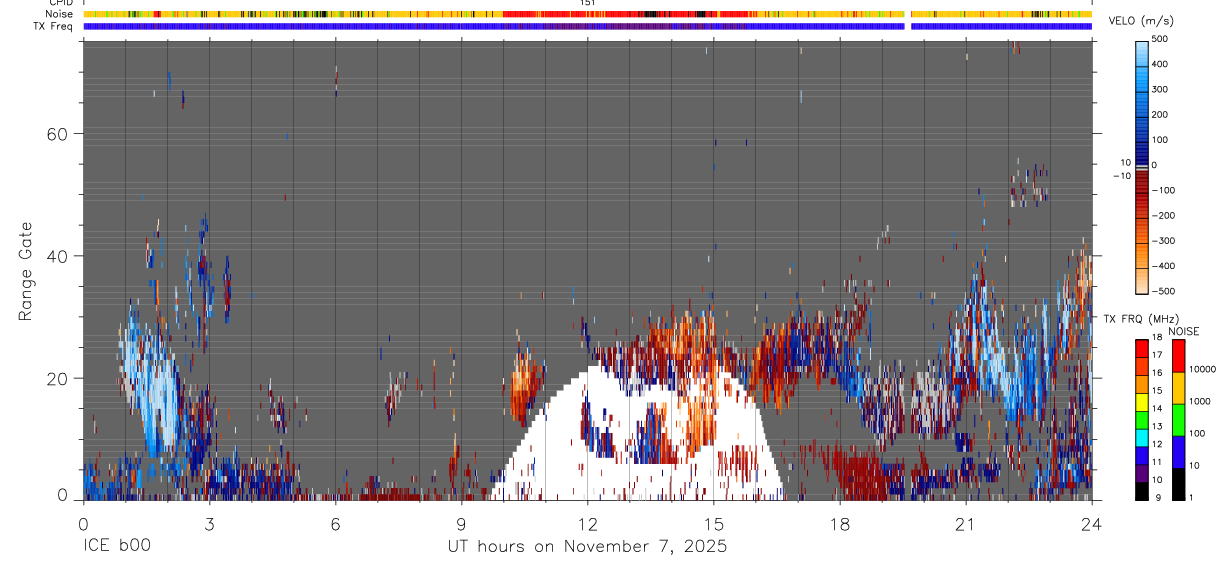Click the 'ICE b00' radar beam label
Screen dimensions: 1228x567
119,547
